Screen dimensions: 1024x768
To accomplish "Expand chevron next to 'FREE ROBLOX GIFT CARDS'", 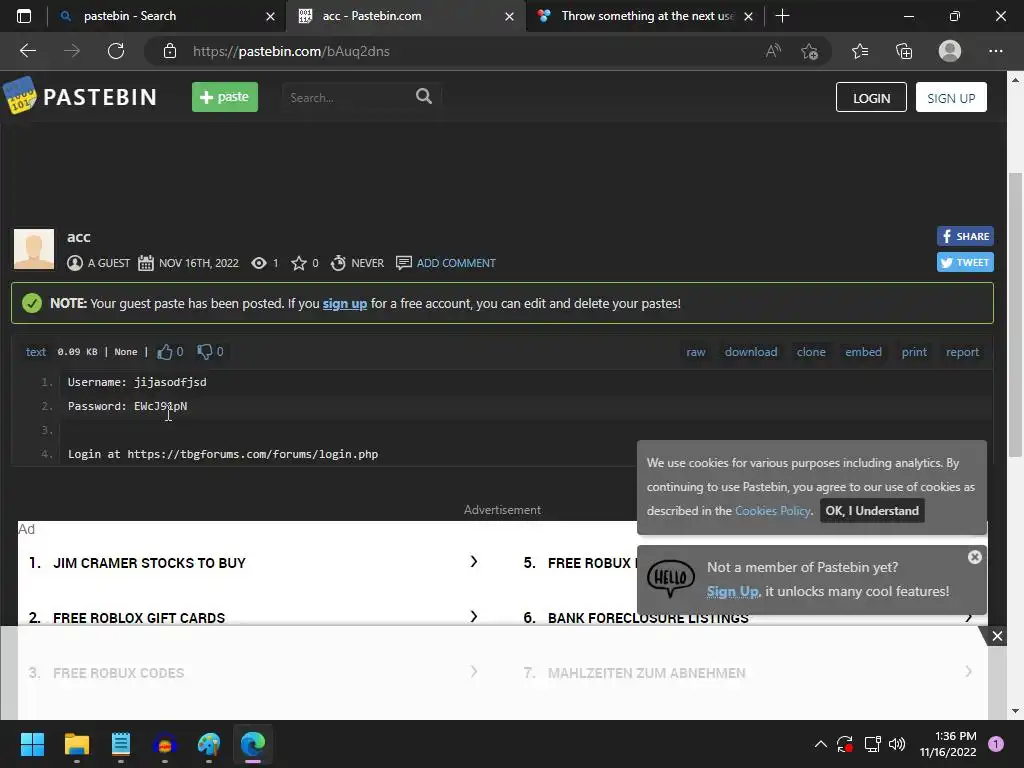I will click(473, 616).
